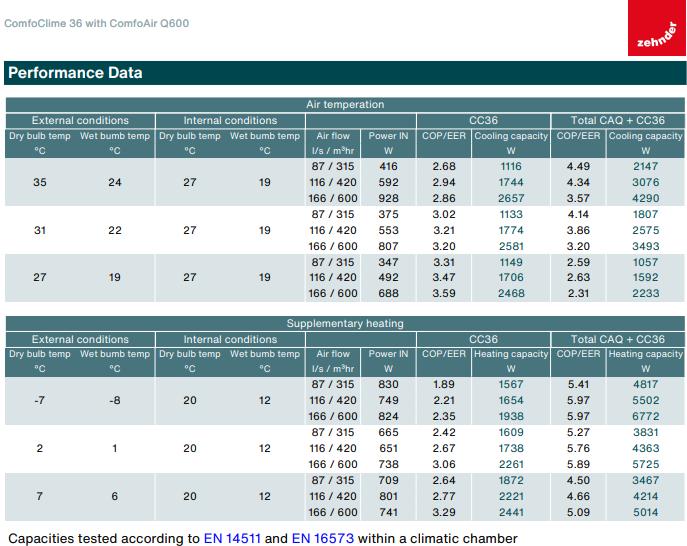Click Power IN value 688
This screenshot has height=546, width=687.
pos(388,293)
